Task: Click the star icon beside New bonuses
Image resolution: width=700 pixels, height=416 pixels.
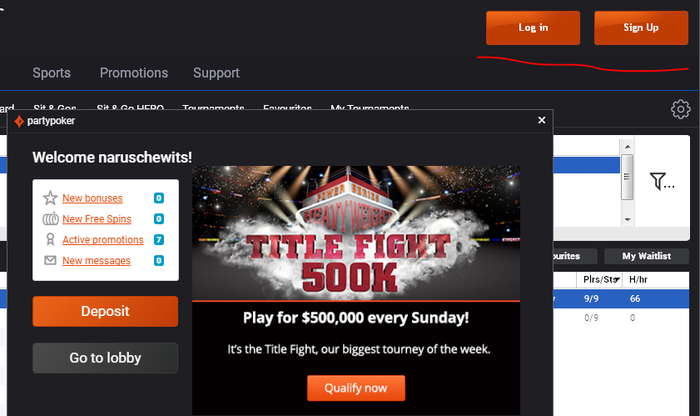Action: click(x=50, y=198)
